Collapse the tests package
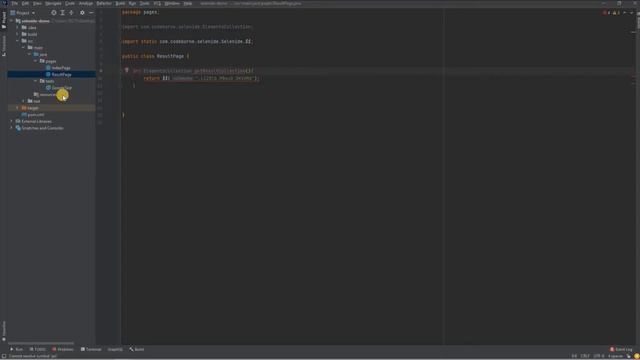This screenshot has height=360, width=640. 36,81
